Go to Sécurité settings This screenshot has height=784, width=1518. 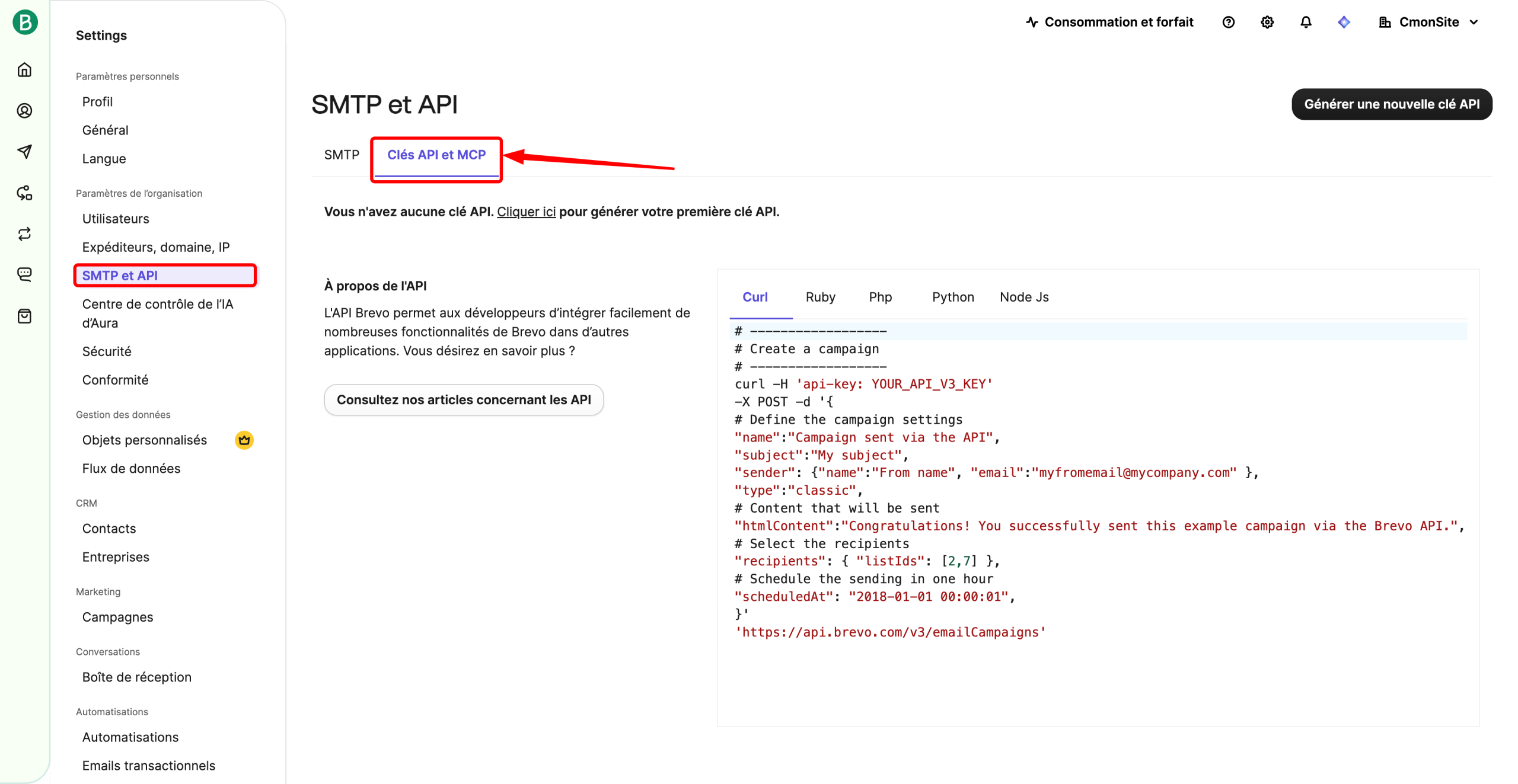107,351
